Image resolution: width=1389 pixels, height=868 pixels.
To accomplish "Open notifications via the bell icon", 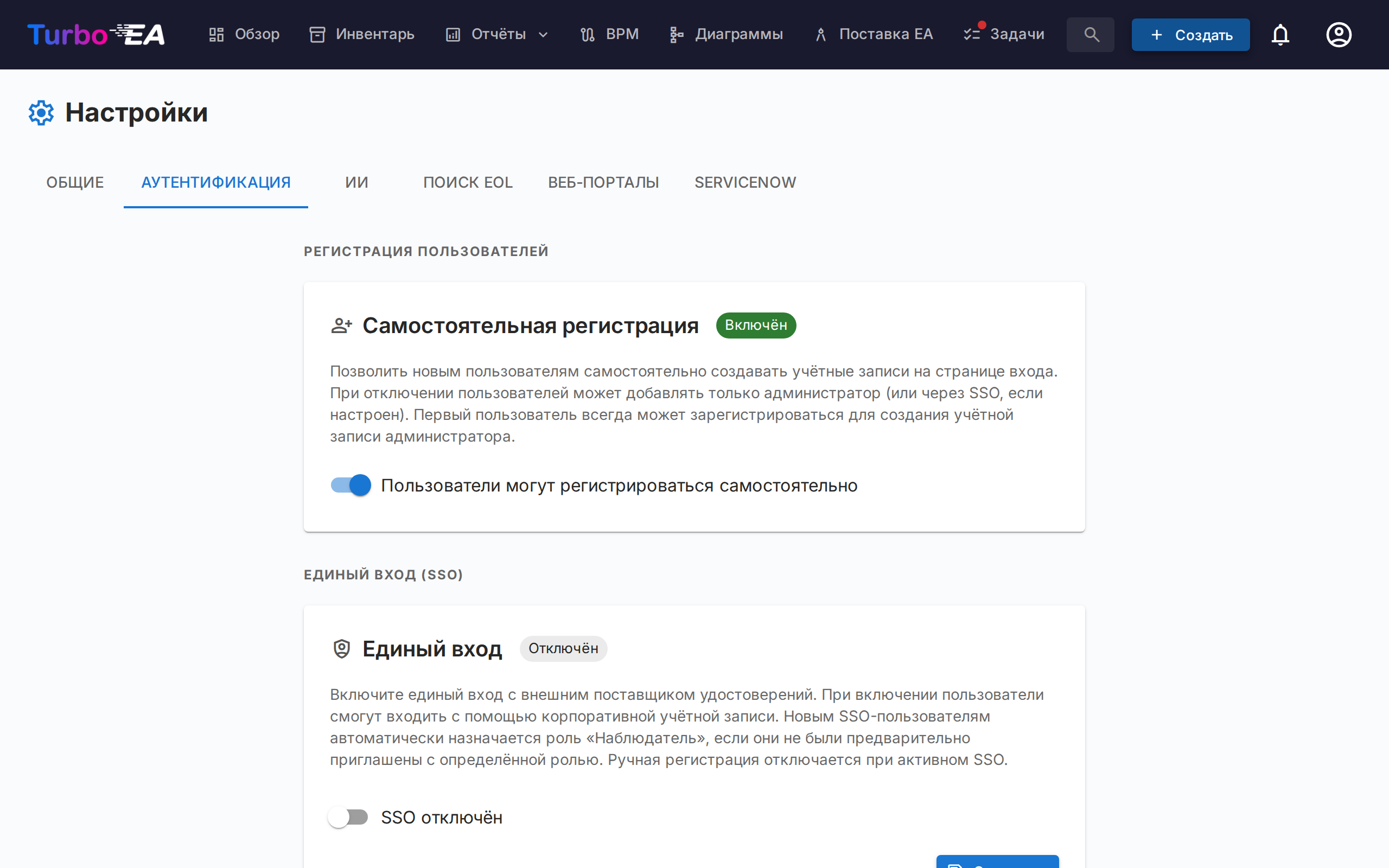I will tap(1280, 34).
